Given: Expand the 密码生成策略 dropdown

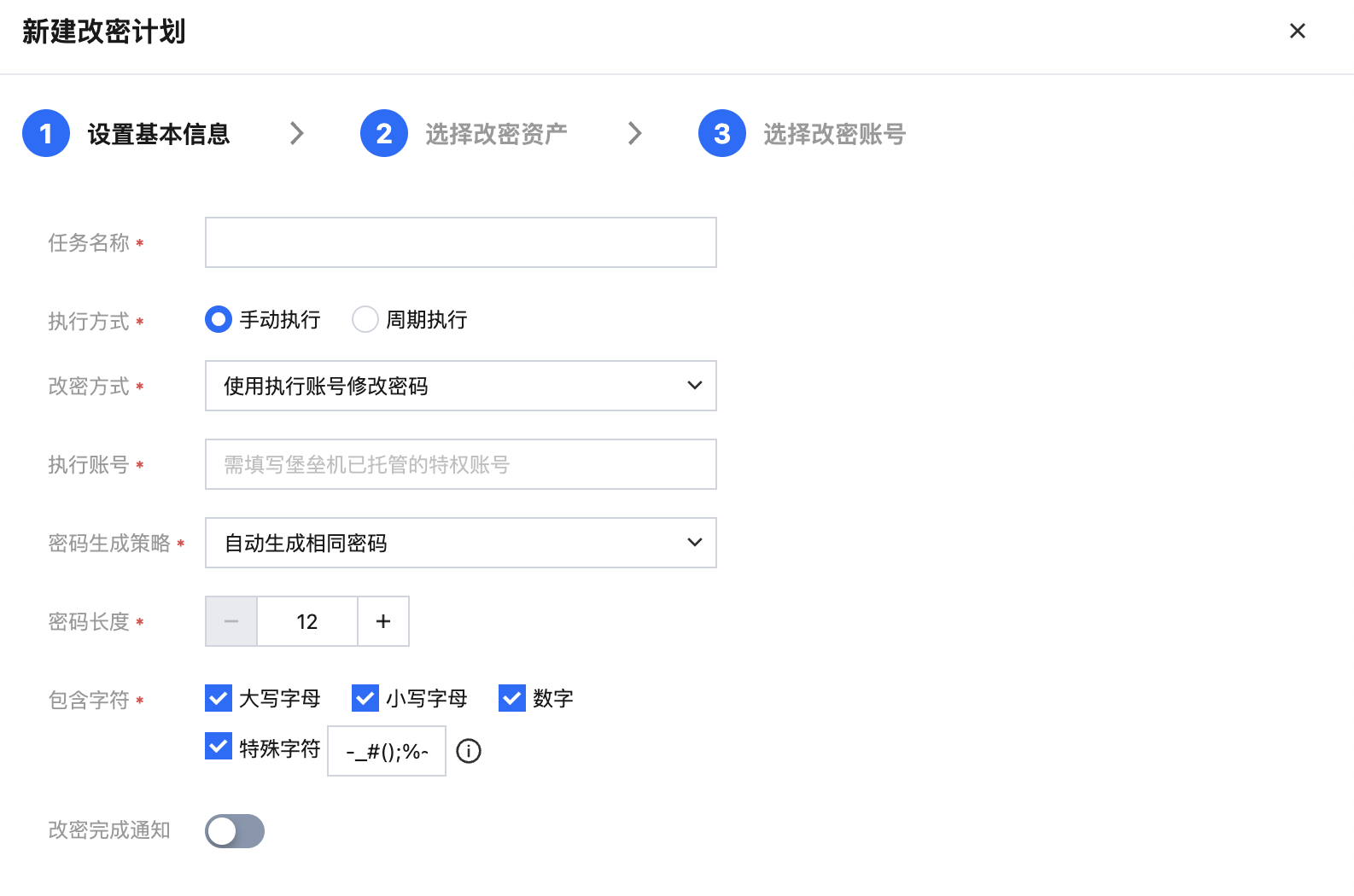Looking at the screenshot, I should click(x=460, y=543).
